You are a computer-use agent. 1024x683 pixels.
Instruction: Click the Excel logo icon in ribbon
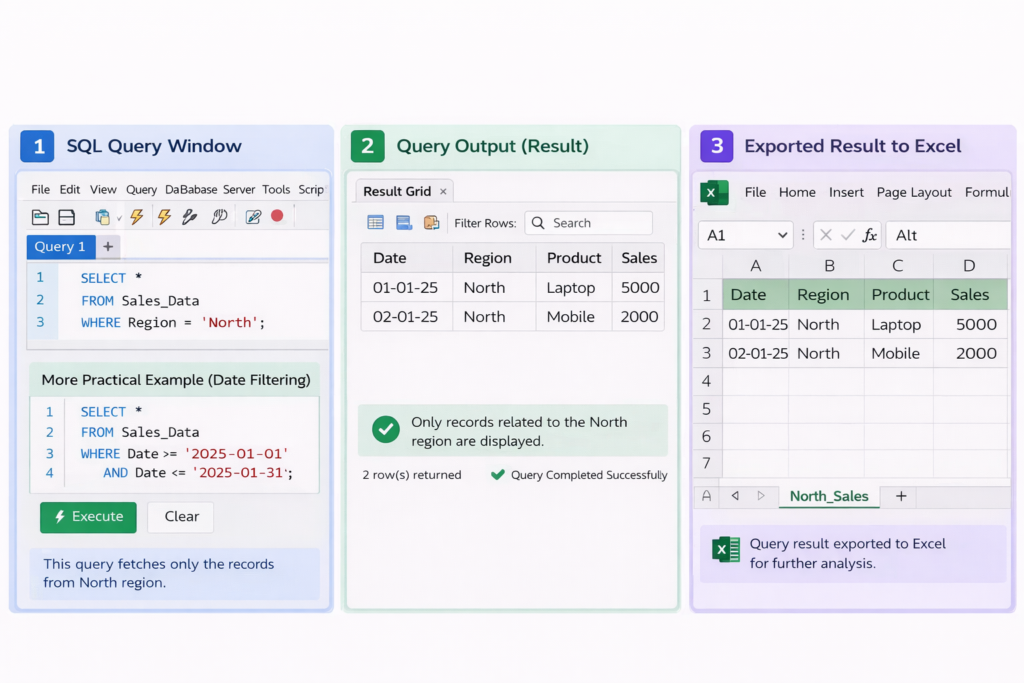click(714, 193)
